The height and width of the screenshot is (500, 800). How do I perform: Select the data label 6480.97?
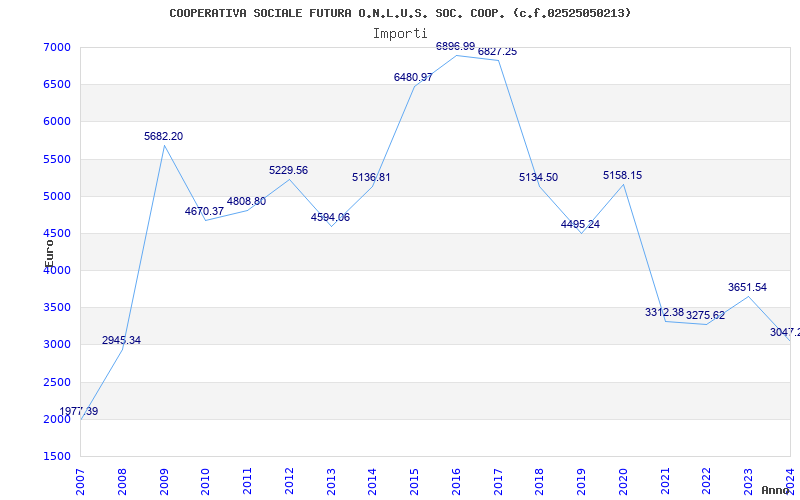pos(413,77)
